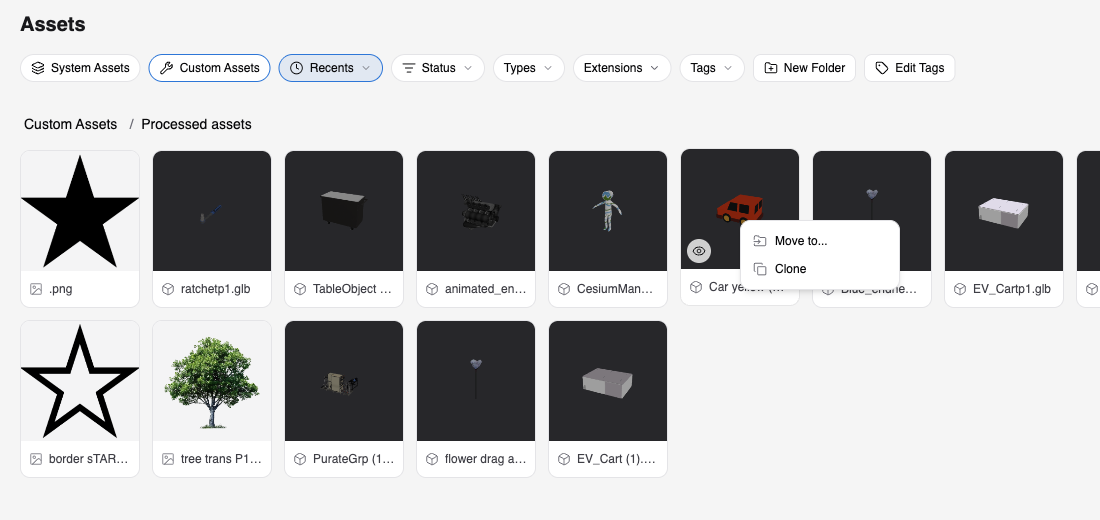Choose Clone from context menu
1100x520 pixels.
point(819,269)
